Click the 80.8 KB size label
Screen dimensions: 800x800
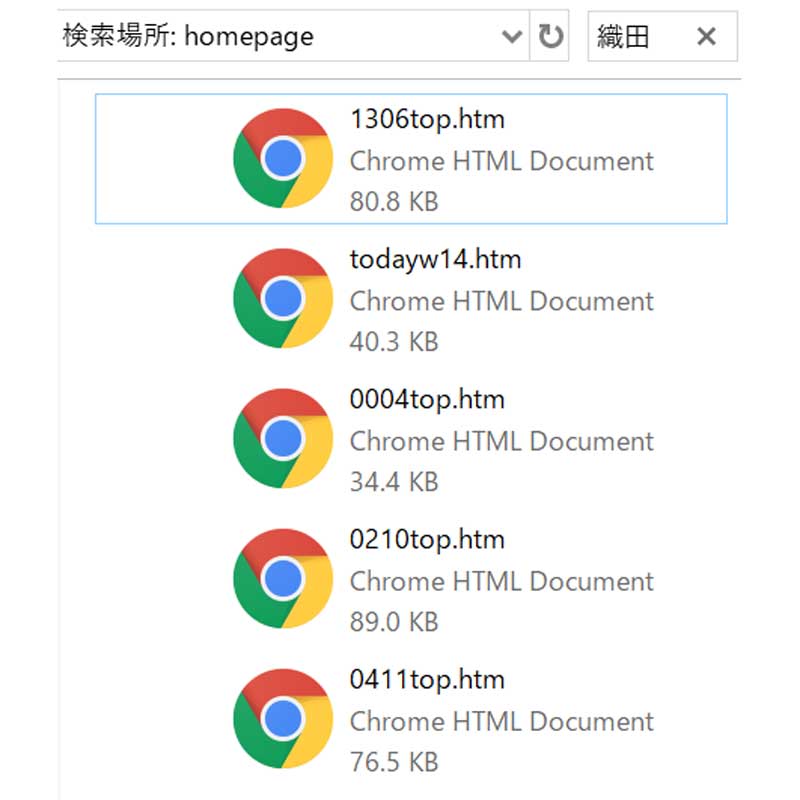tap(394, 202)
